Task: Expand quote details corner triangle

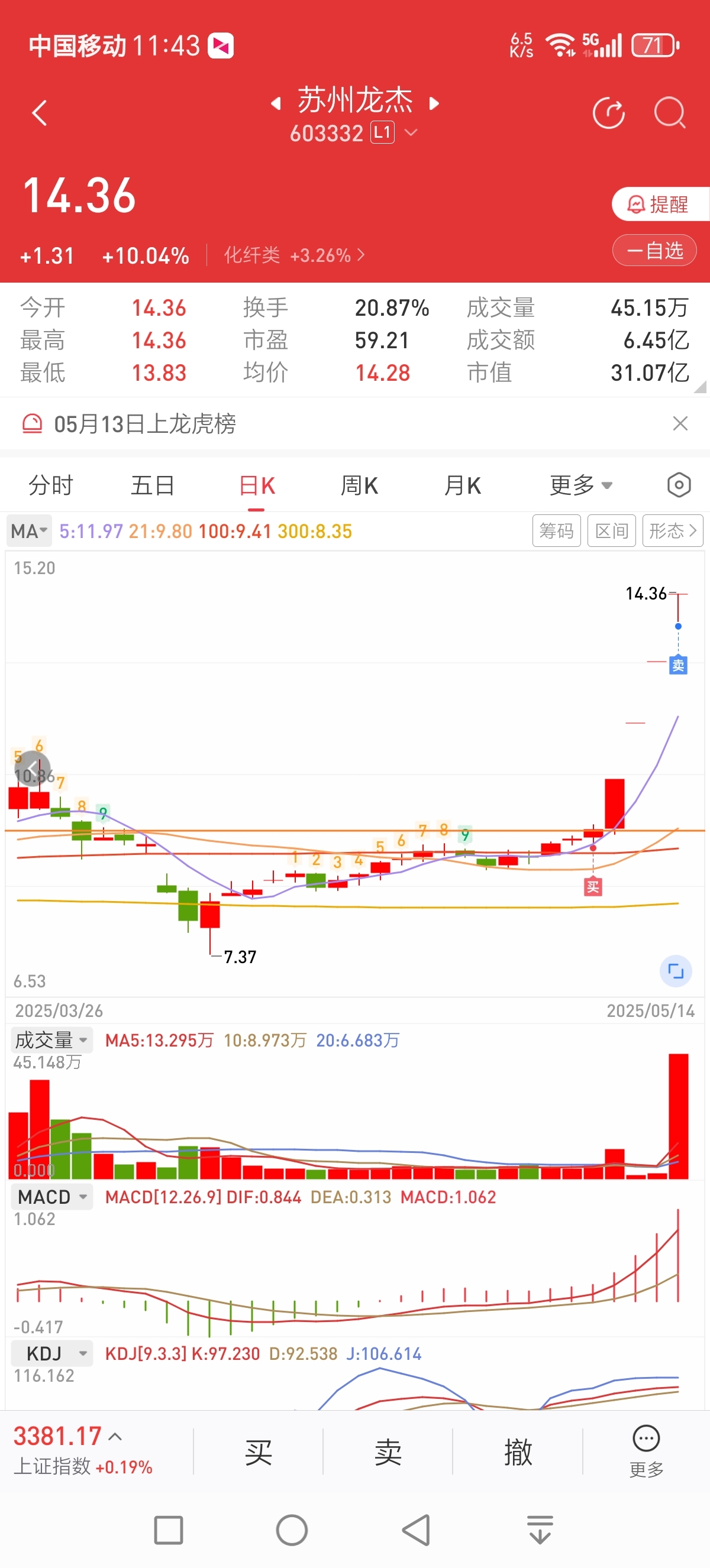Action: click(700, 387)
